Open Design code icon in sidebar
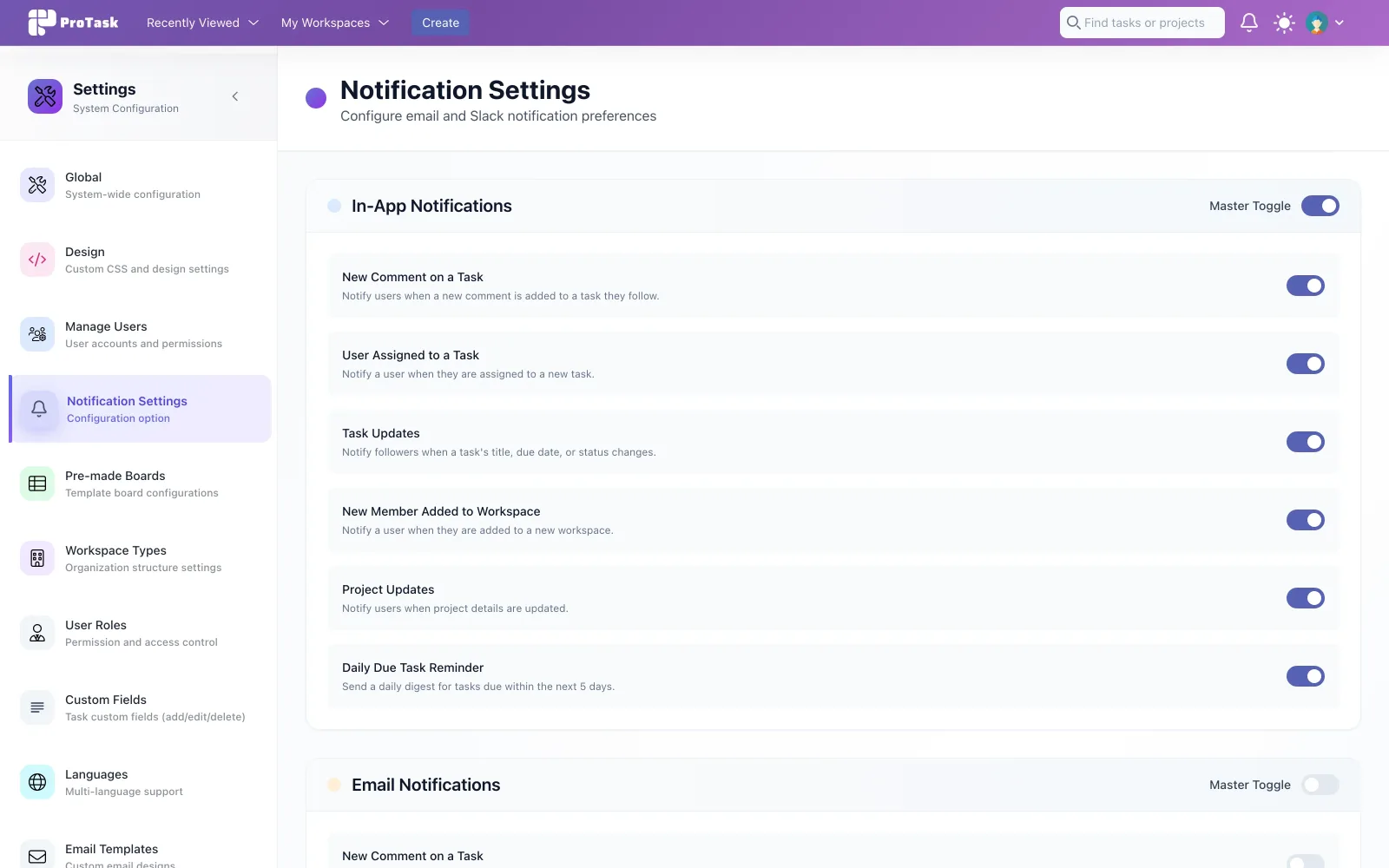Screen dimensions: 1389x868 [37, 260]
